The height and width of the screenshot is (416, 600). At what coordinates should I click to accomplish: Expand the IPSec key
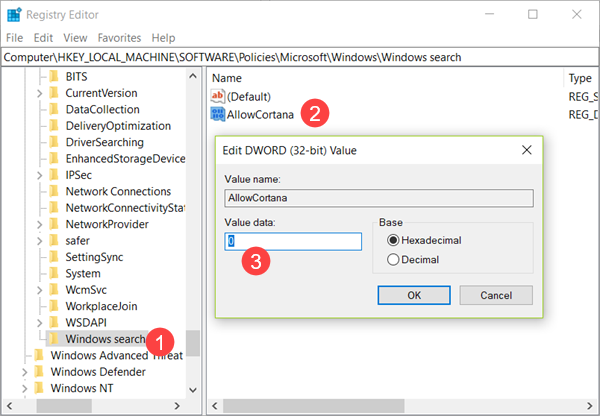click(x=39, y=175)
